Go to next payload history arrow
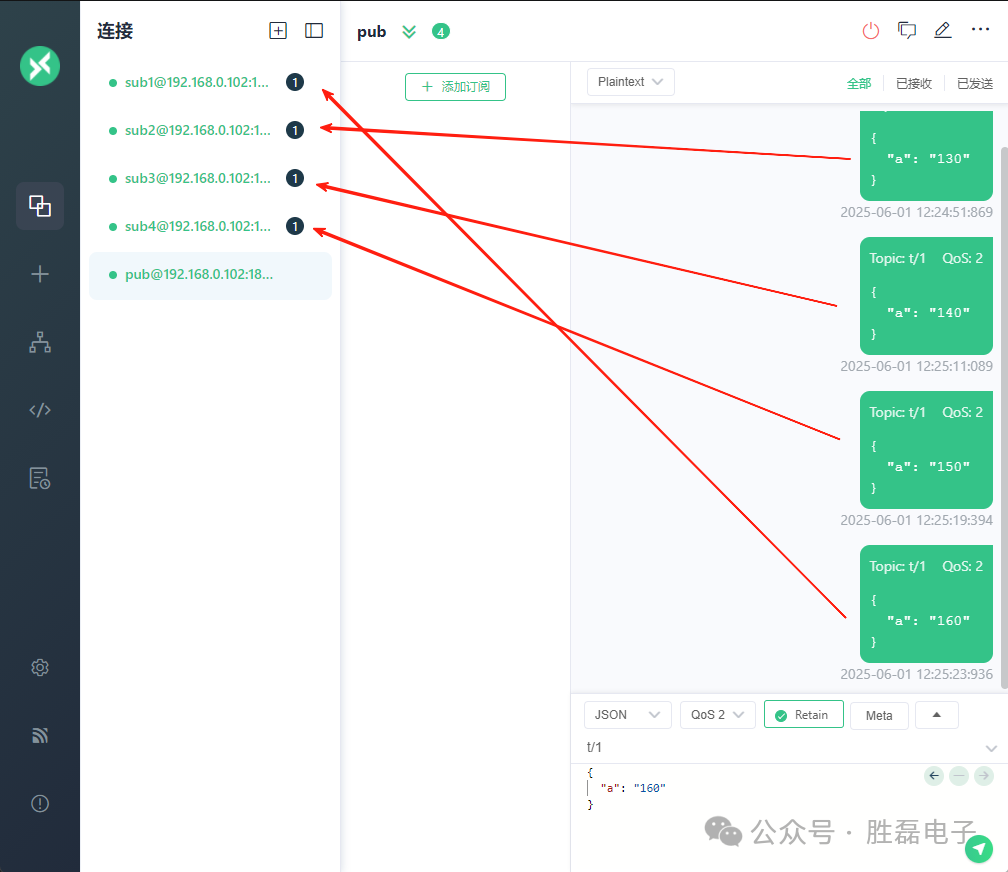 pos(984,776)
